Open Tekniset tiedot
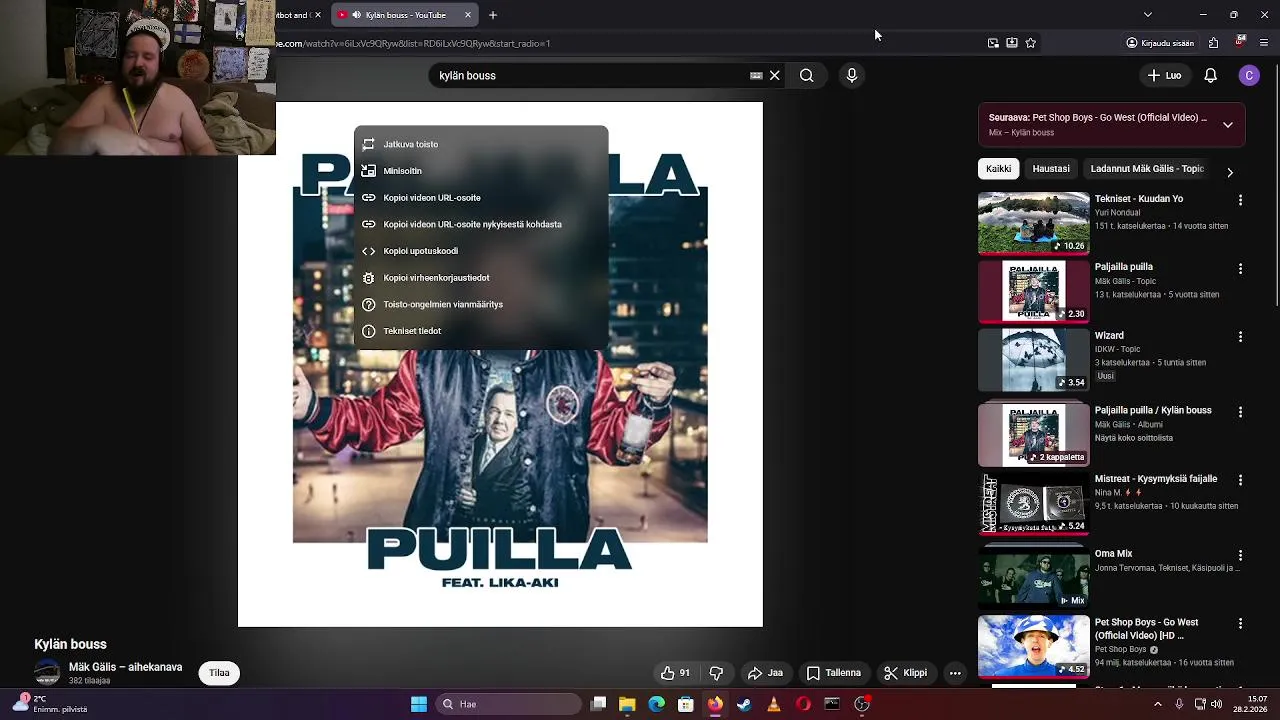Viewport: 1280px width, 720px height. tap(481, 331)
